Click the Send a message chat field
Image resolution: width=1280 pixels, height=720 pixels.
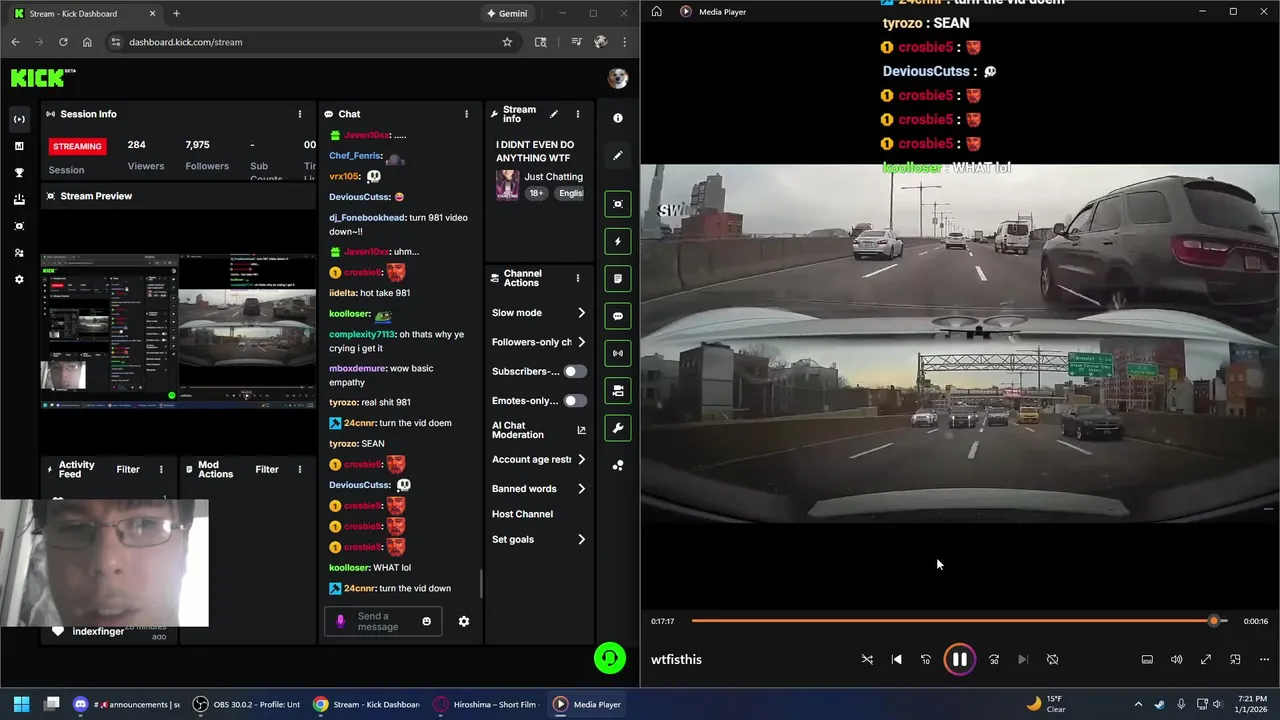383,621
